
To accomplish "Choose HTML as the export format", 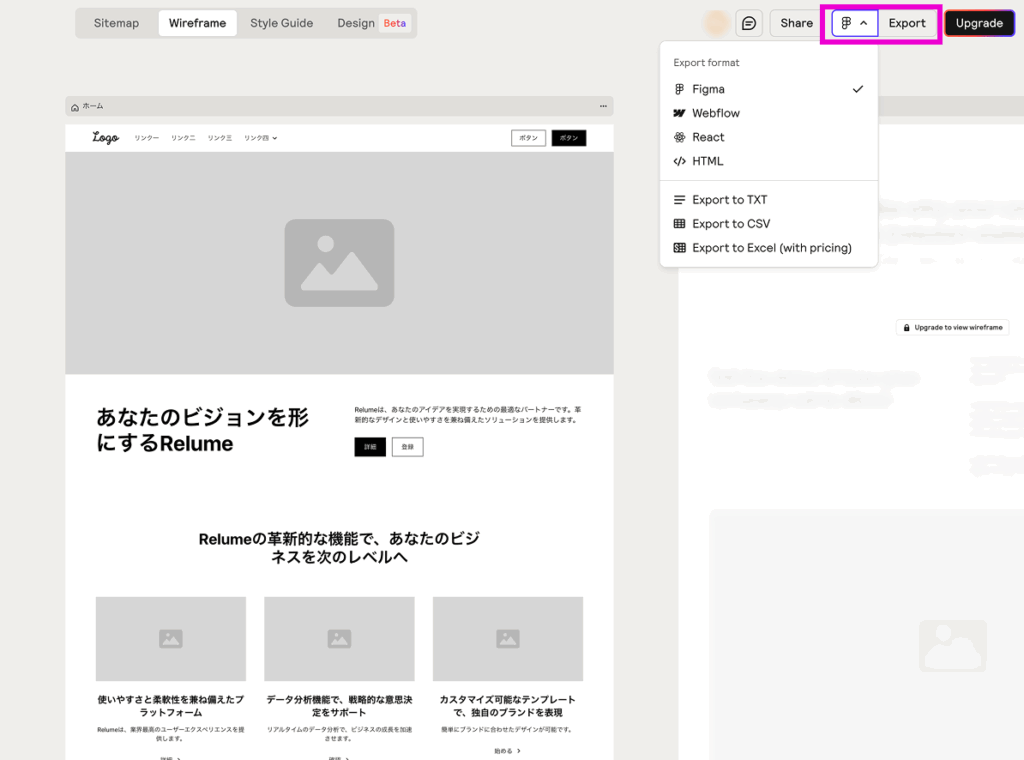I will pyautogui.click(x=707, y=161).
